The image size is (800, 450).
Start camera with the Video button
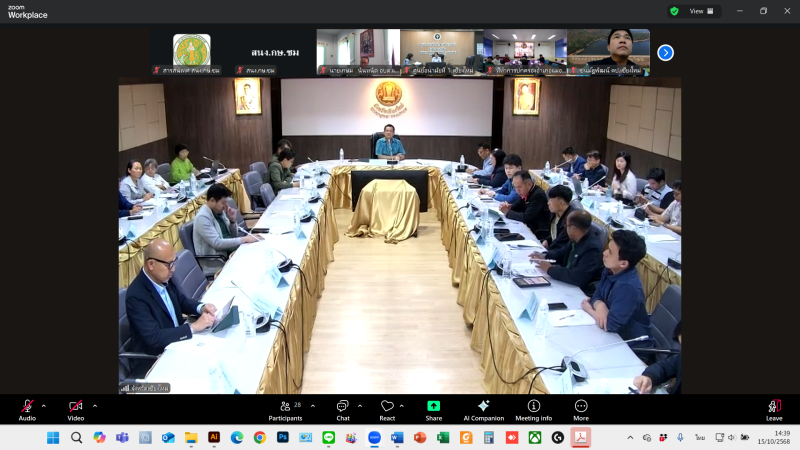pyautogui.click(x=76, y=410)
